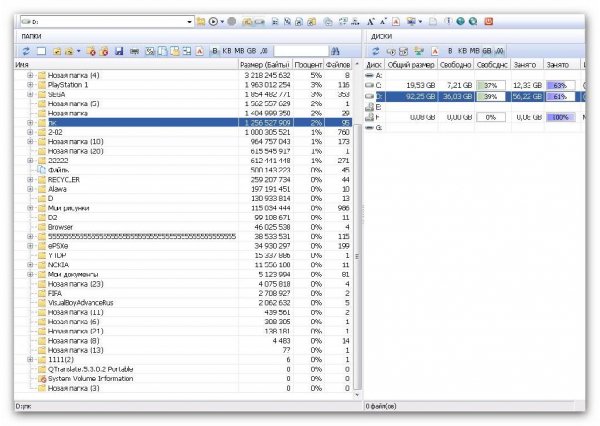Click the browse folder icon beside path box
600x426 pixels.
coord(201,22)
